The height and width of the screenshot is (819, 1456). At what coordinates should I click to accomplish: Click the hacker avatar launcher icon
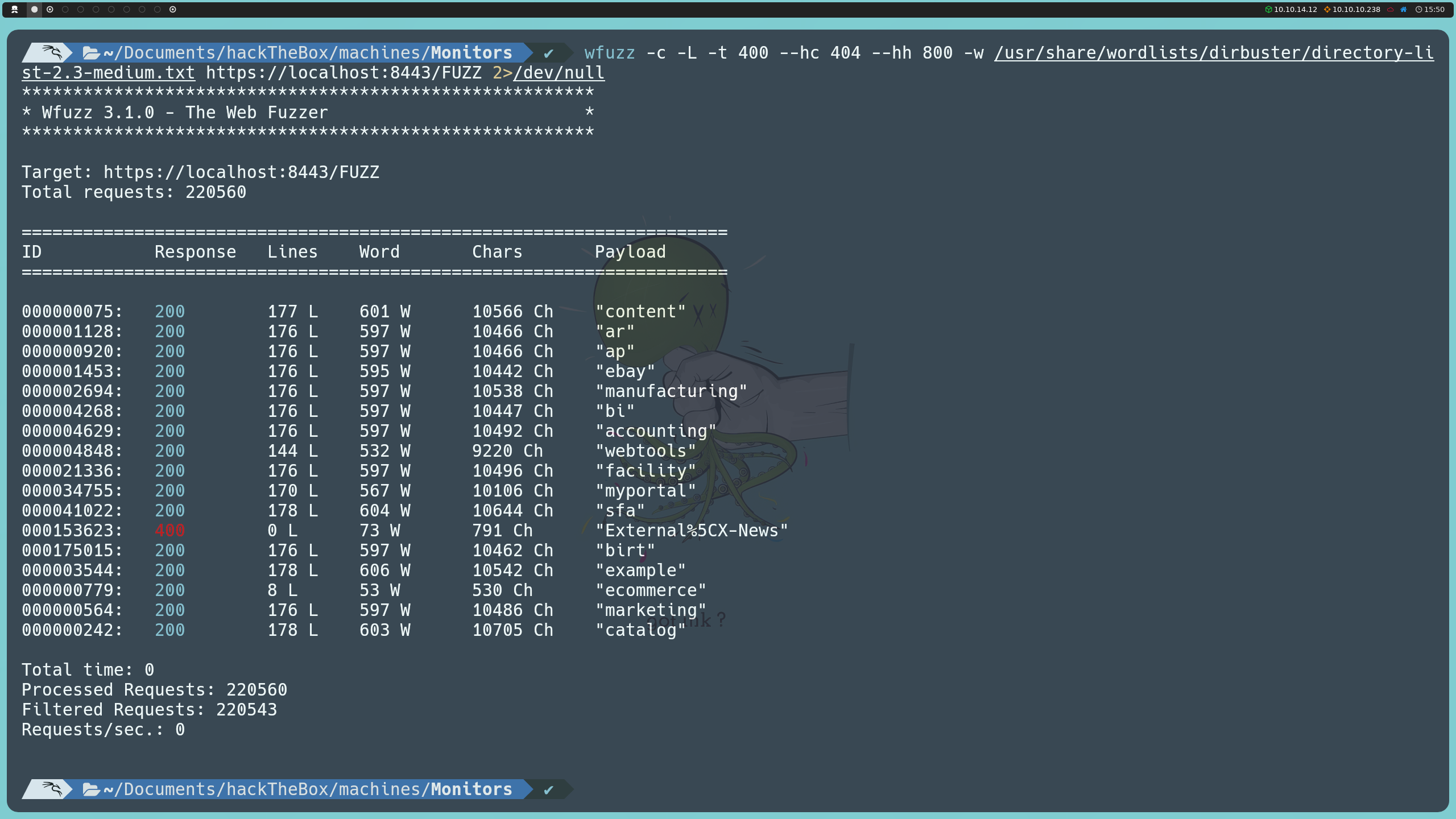coord(15,9)
